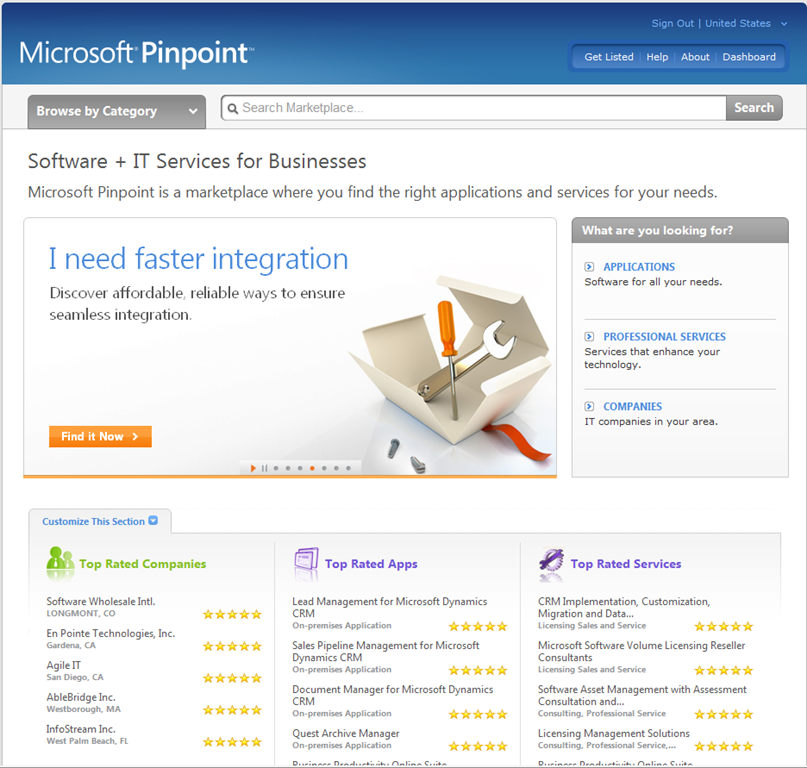Click the arrow icon beside COMPANIES
Viewport: 807px width, 768px height.
click(589, 406)
